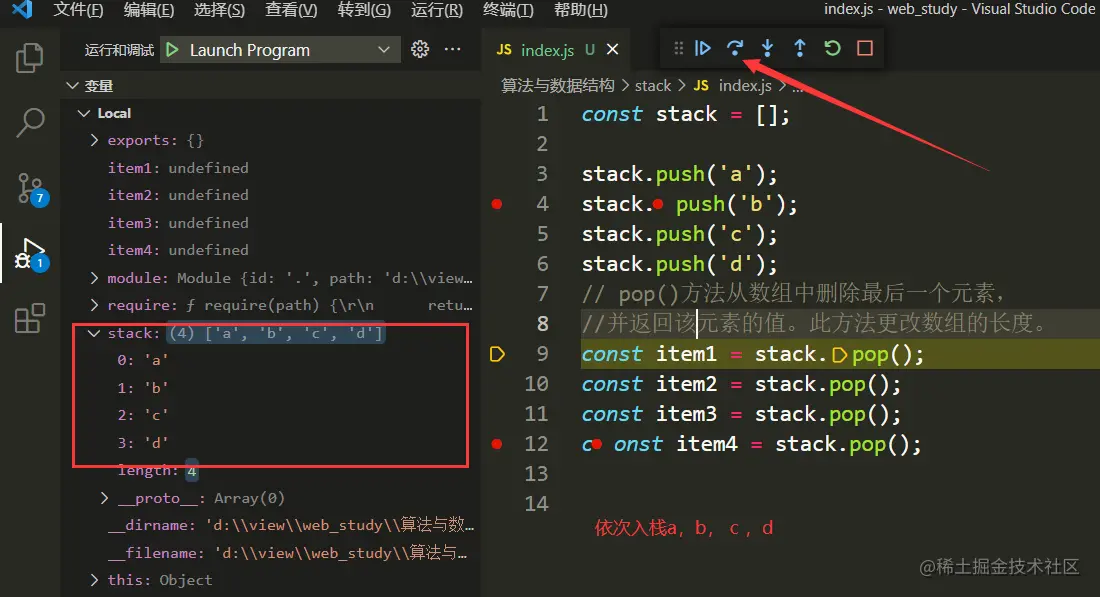Expand the require variable
1100x597 pixels.
pyautogui.click(x=95, y=305)
